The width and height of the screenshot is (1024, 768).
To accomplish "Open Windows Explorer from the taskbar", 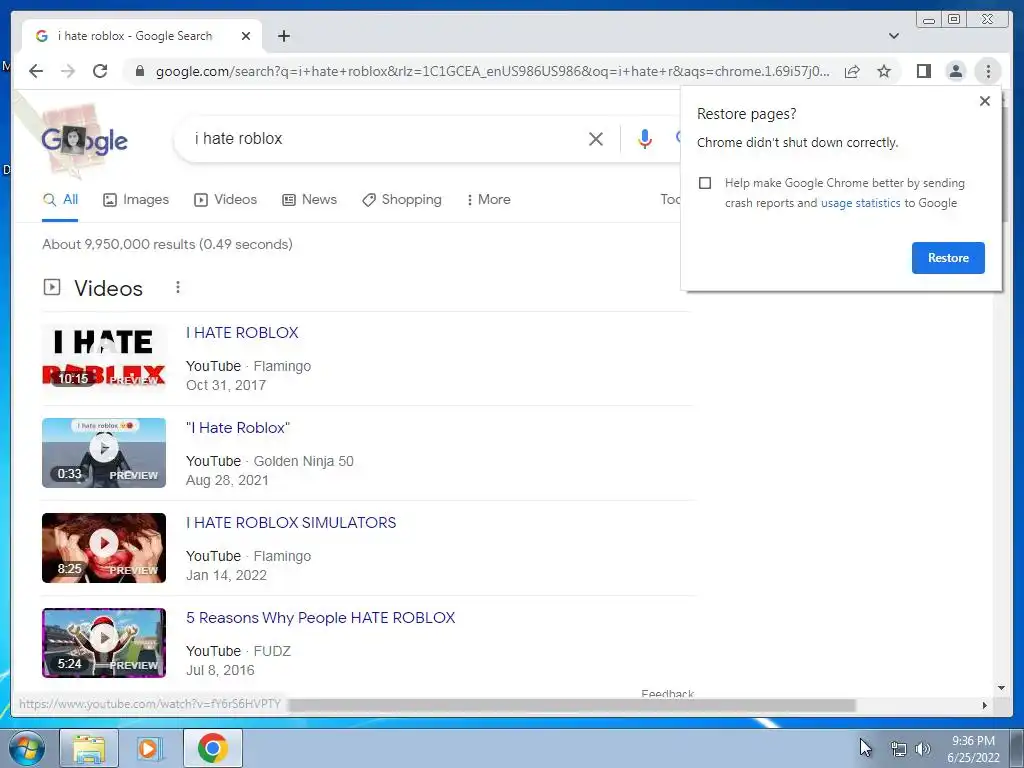I will 89,748.
